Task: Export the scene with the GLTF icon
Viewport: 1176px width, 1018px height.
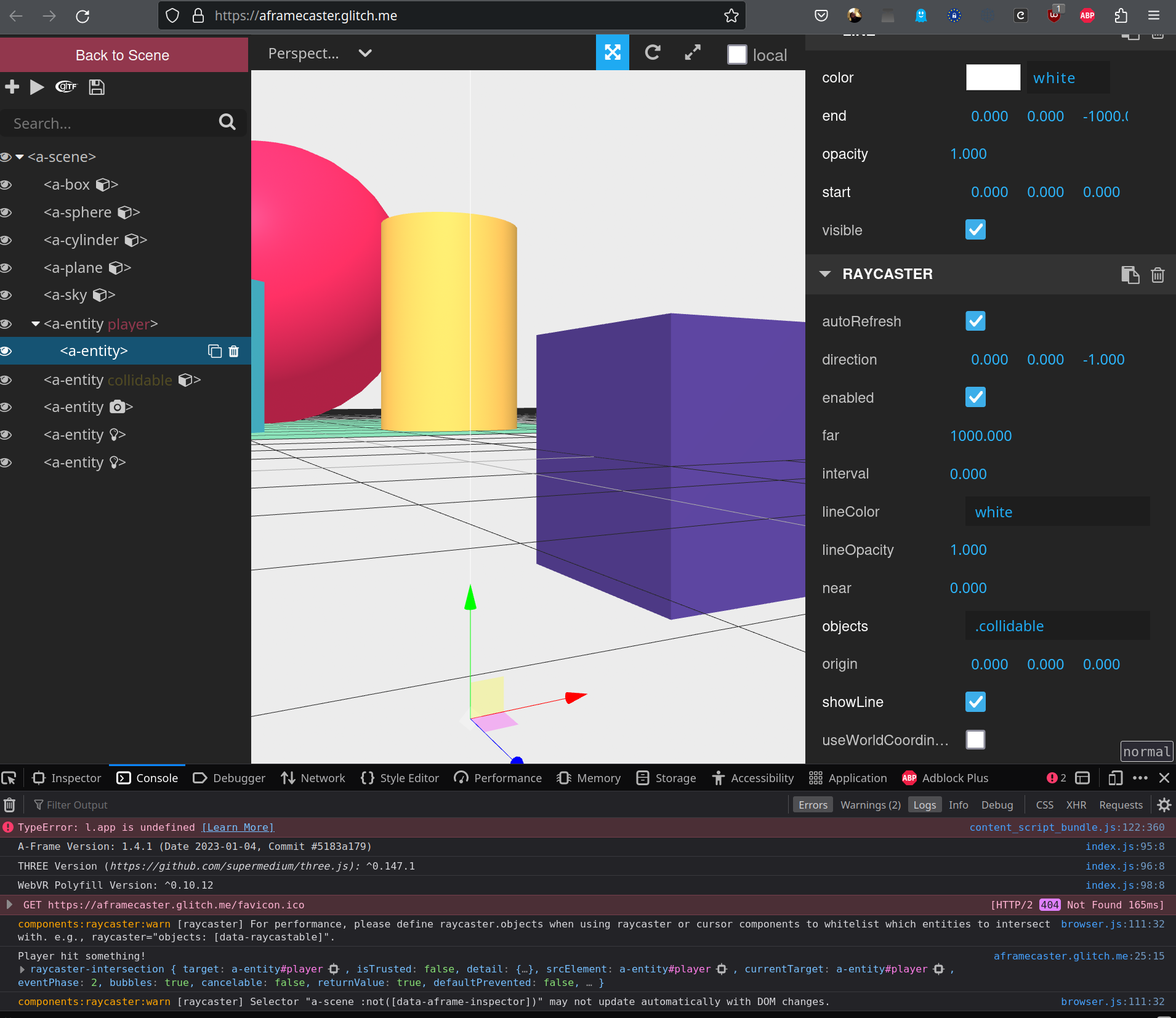Action: pyautogui.click(x=66, y=87)
